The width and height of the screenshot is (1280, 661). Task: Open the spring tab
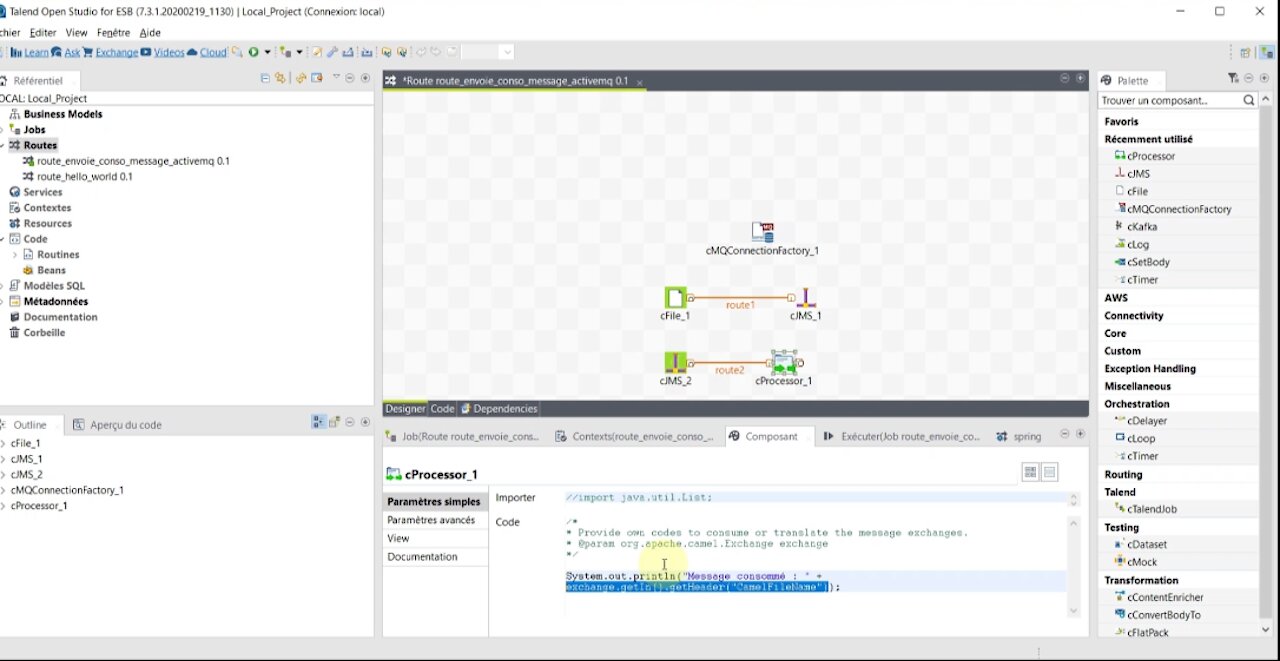1019,436
